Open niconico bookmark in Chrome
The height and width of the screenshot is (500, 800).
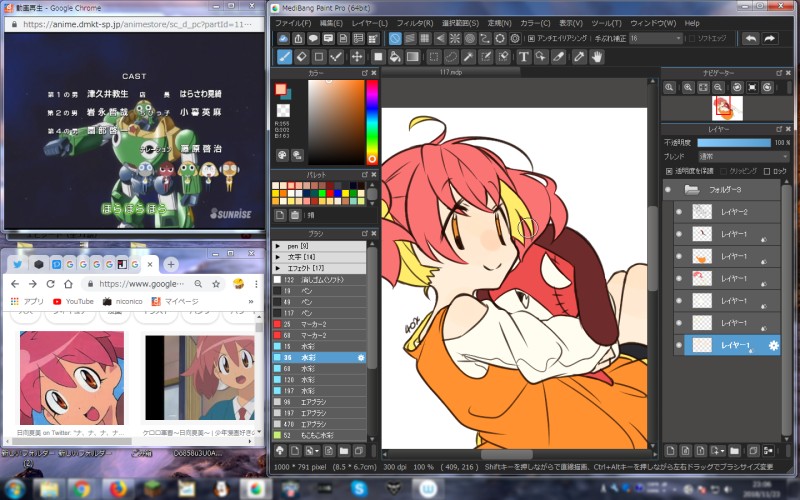[122, 302]
